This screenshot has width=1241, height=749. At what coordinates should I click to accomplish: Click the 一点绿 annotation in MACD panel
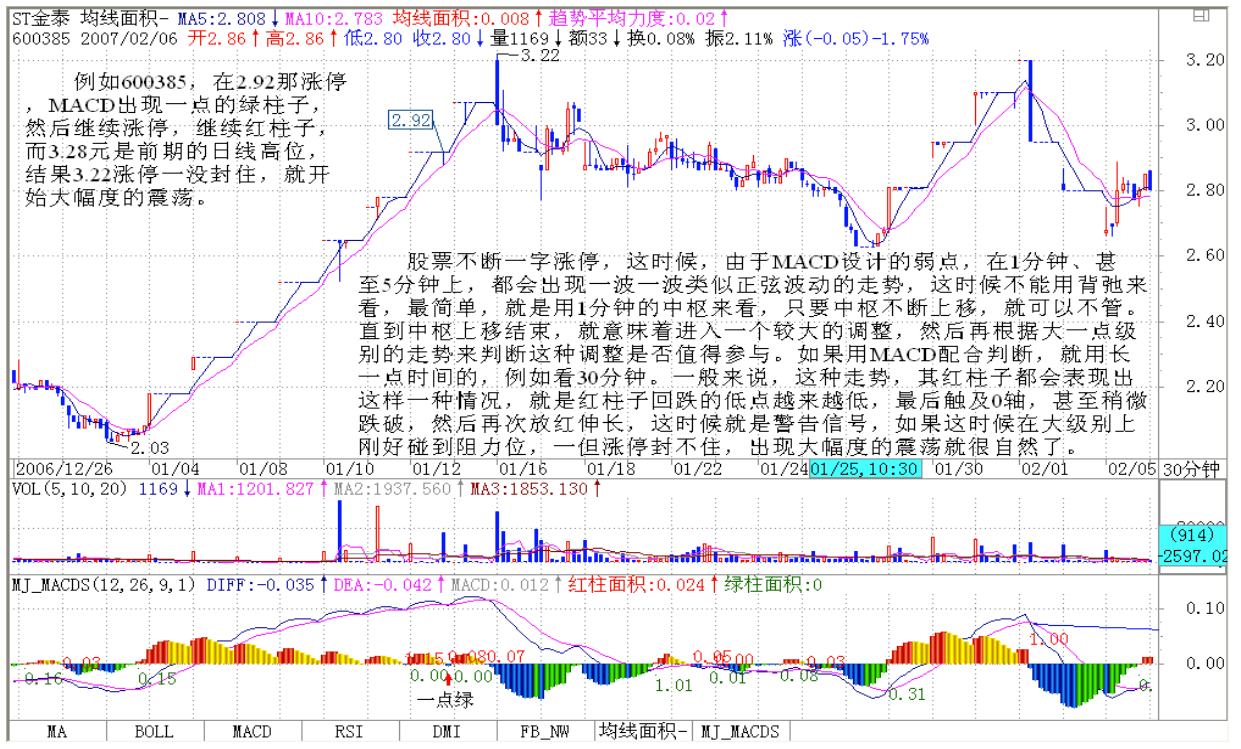point(445,699)
